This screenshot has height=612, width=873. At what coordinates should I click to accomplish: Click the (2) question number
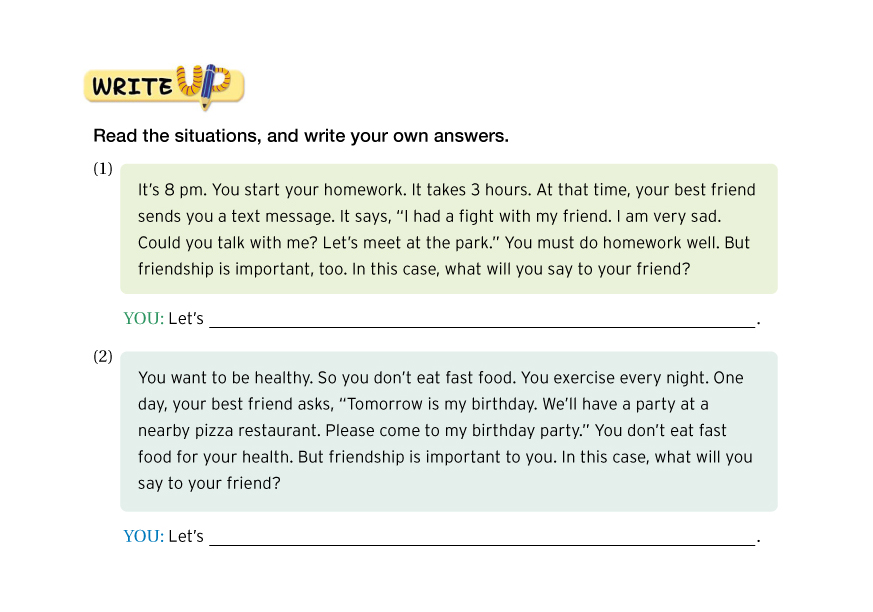[x=103, y=356]
